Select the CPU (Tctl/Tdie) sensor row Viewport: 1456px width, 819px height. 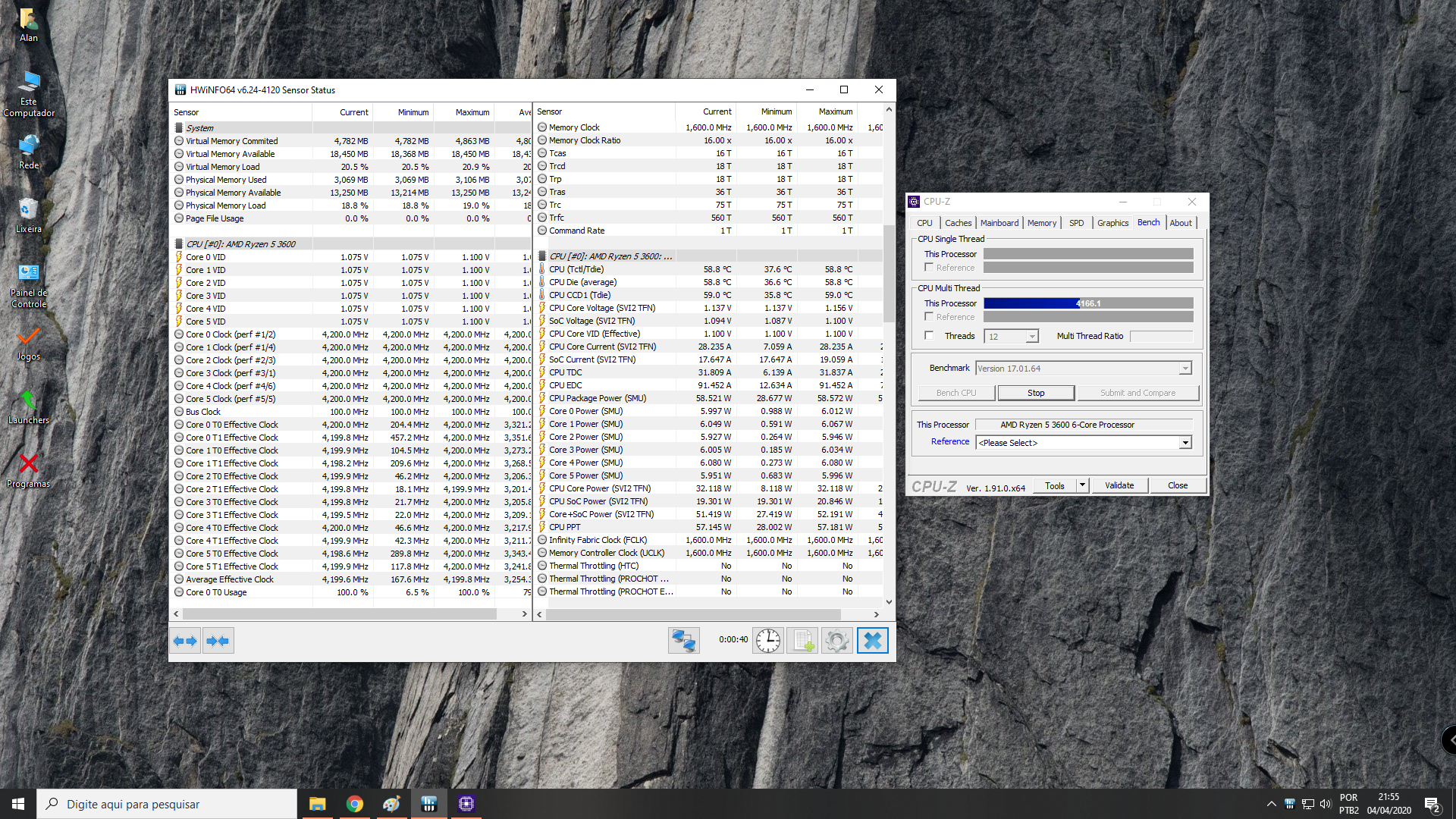point(710,269)
